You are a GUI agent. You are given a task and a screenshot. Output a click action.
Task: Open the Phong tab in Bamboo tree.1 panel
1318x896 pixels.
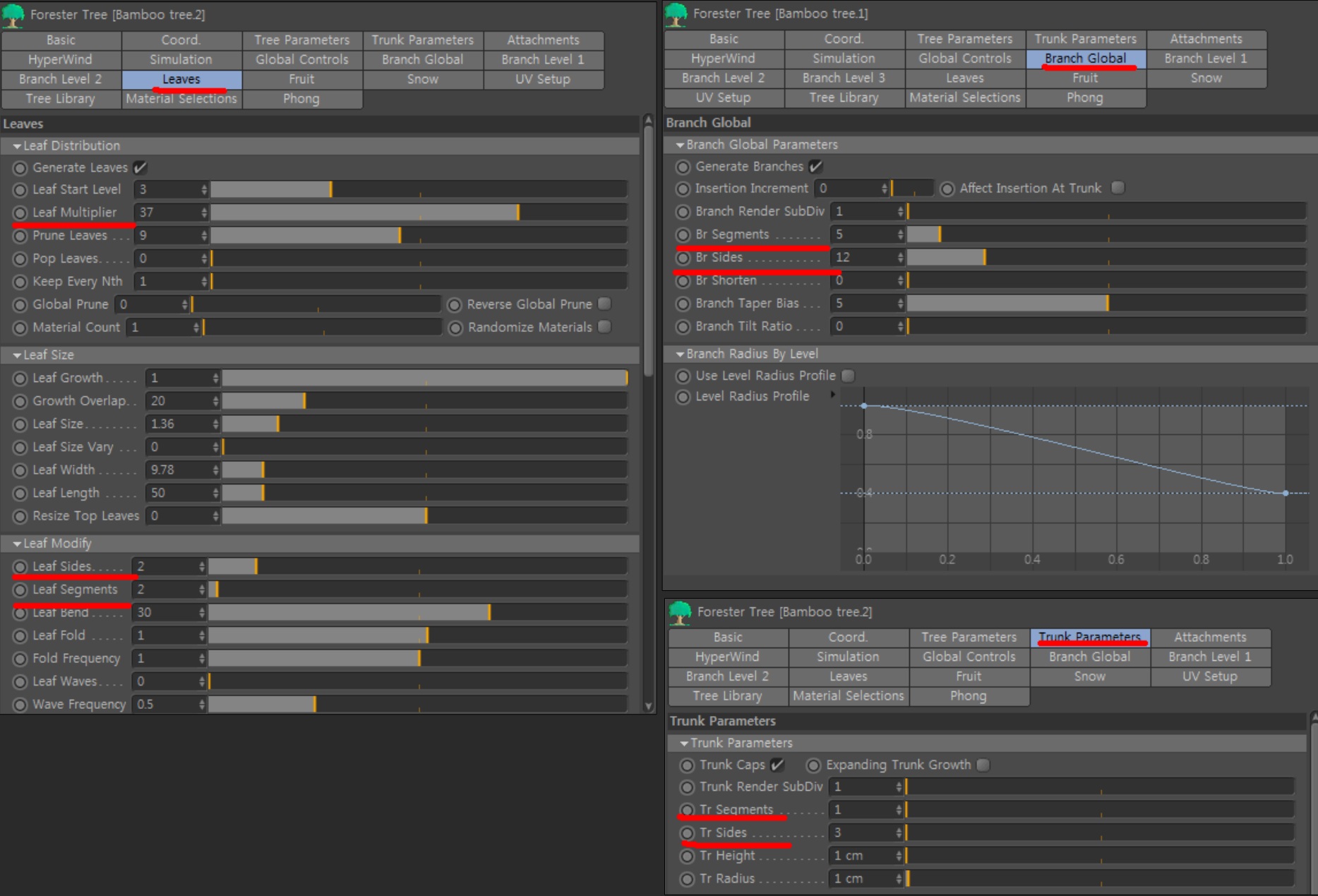(1085, 97)
